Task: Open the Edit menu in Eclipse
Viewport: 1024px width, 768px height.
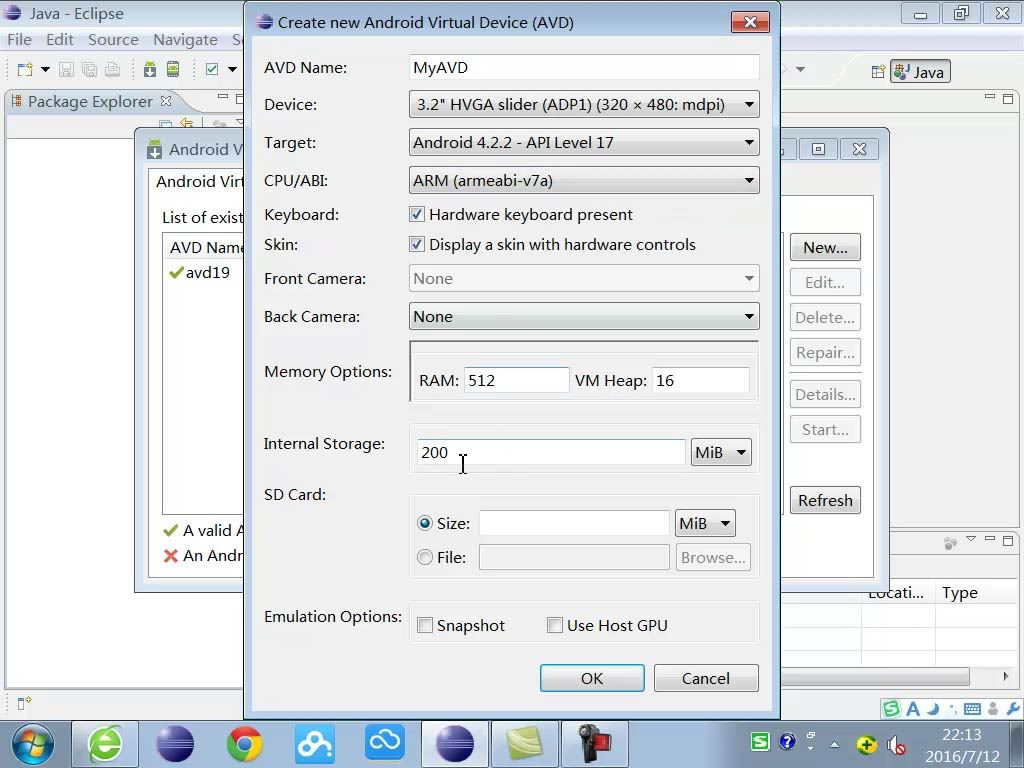Action: (59, 40)
